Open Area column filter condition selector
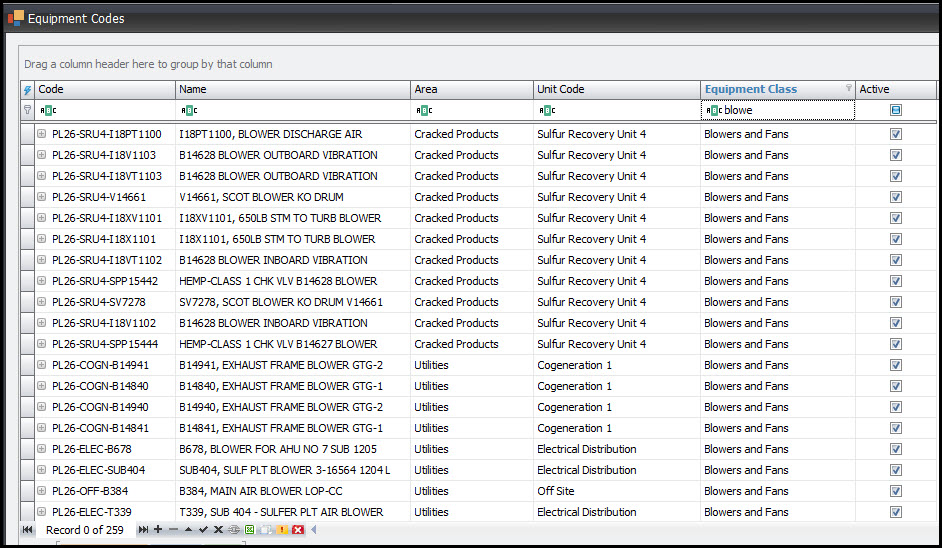Image resolution: width=942 pixels, height=548 pixels. coord(424,110)
